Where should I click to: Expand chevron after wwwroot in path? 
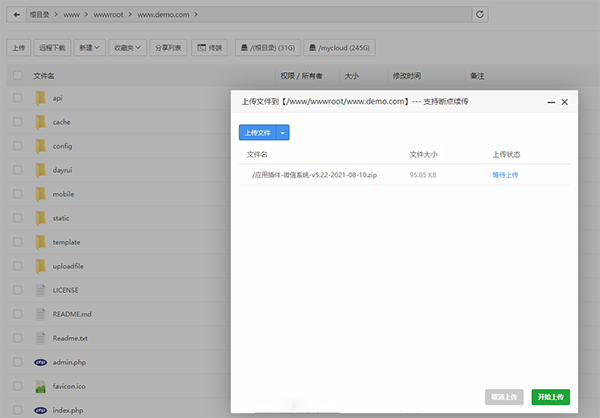point(130,15)
